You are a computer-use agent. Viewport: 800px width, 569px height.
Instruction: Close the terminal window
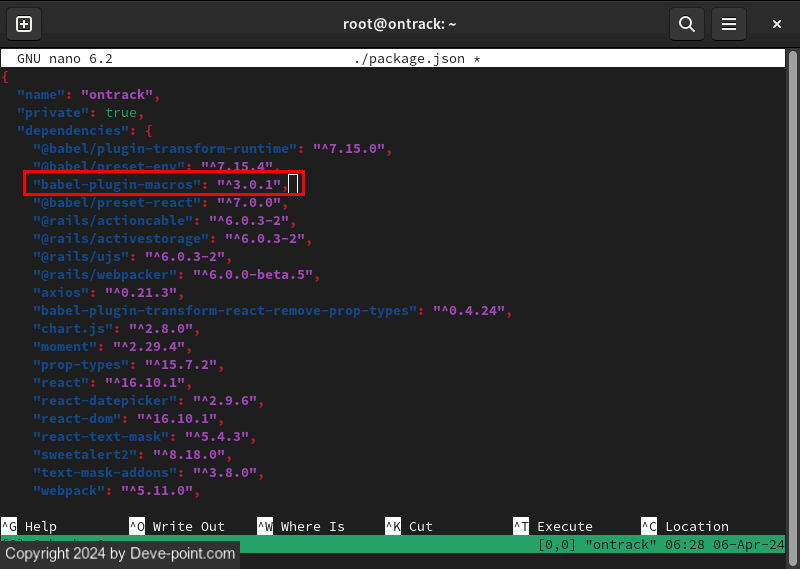pyautogui.click(x=777, y=24)
